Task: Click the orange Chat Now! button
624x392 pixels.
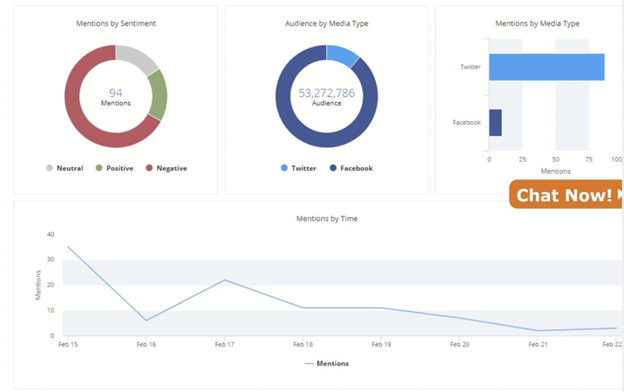Action: 566,194
